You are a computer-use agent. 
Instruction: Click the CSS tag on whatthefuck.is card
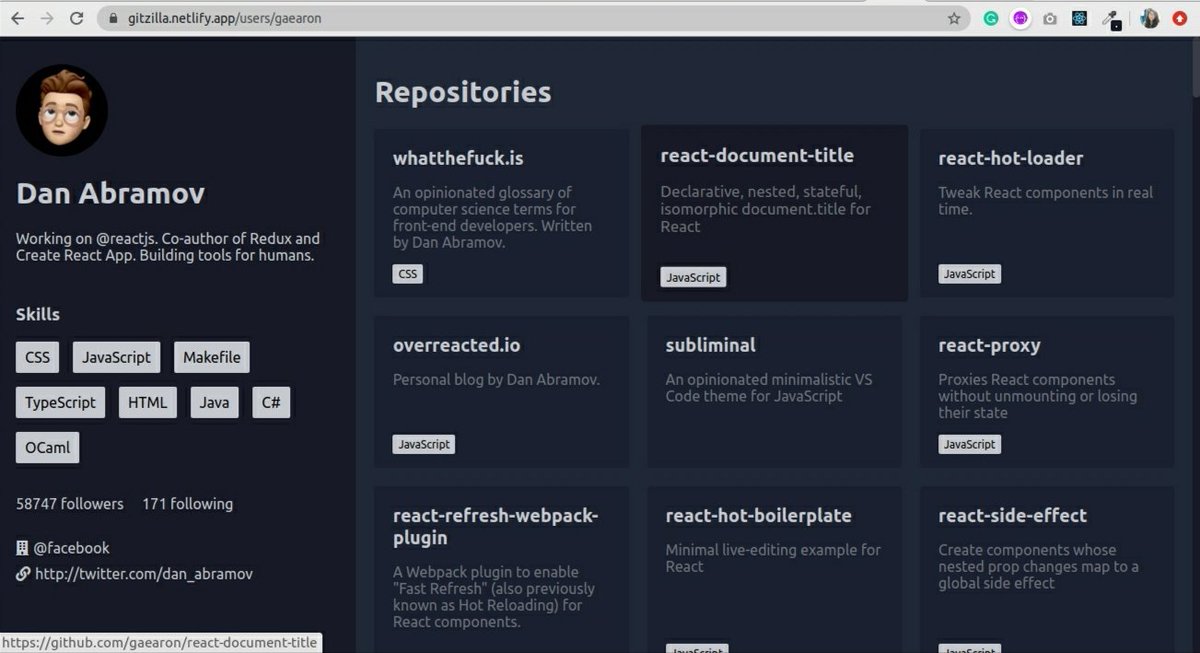408,274
